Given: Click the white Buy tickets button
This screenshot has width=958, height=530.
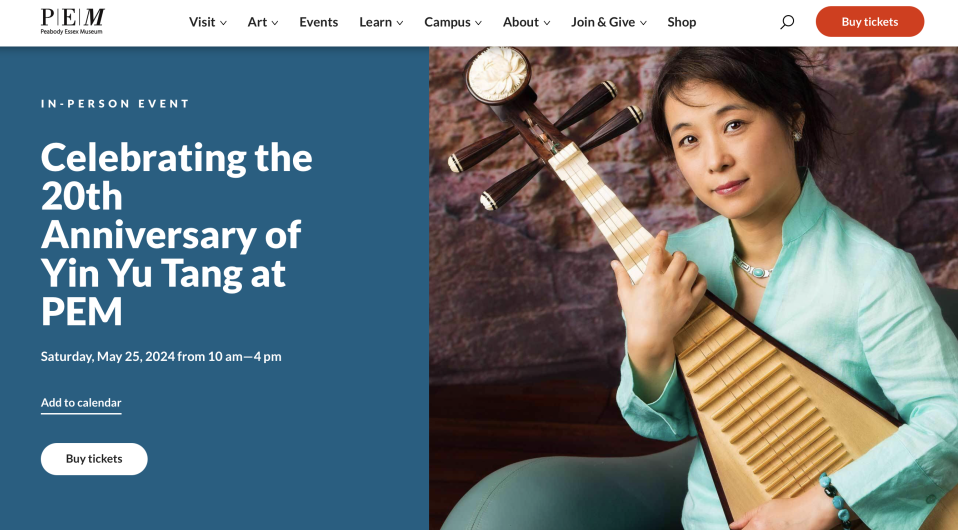Looking at the screenshot, I should tap(94, 458).
